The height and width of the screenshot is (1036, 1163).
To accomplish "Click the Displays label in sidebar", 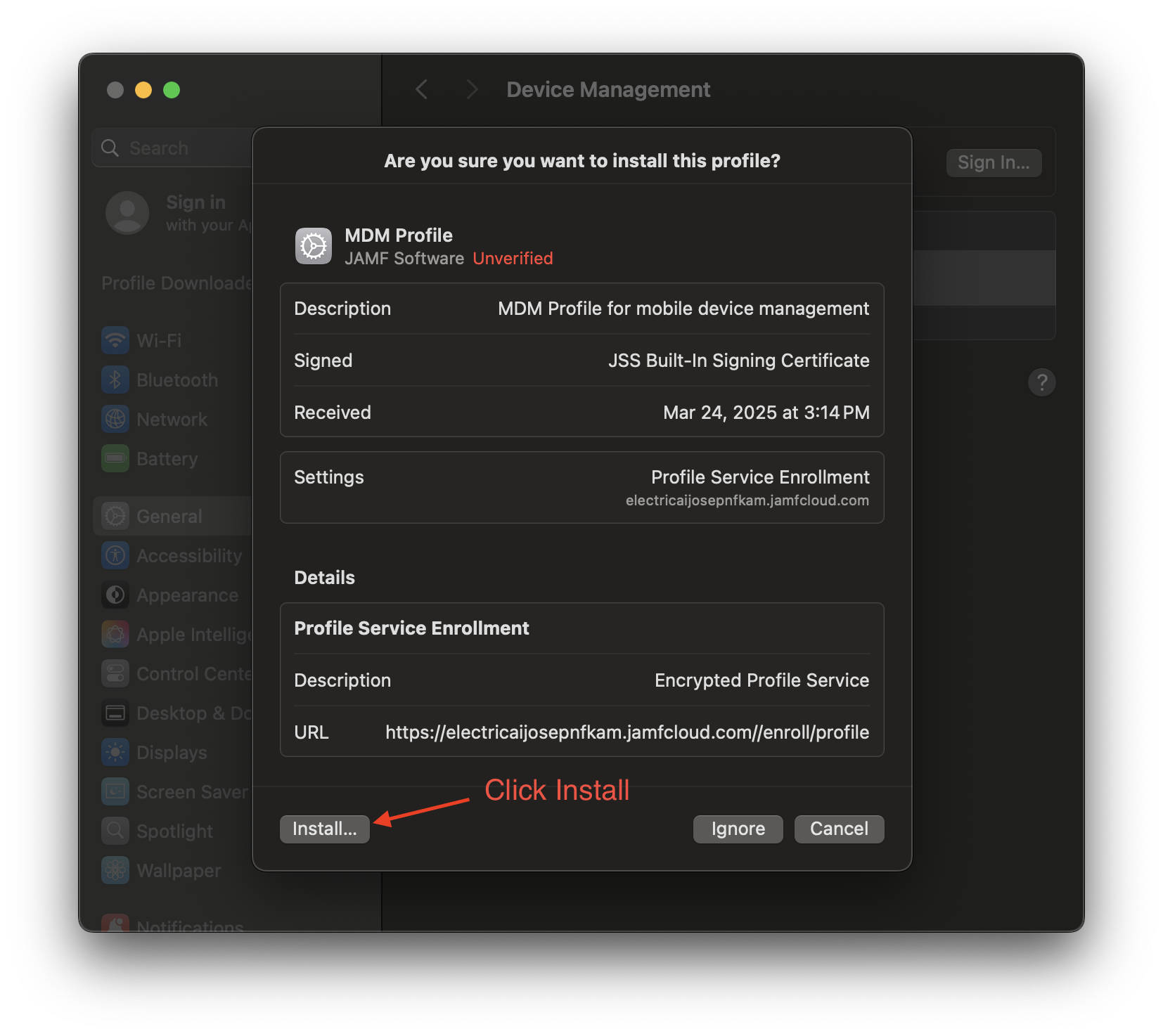I will point(172,753).
